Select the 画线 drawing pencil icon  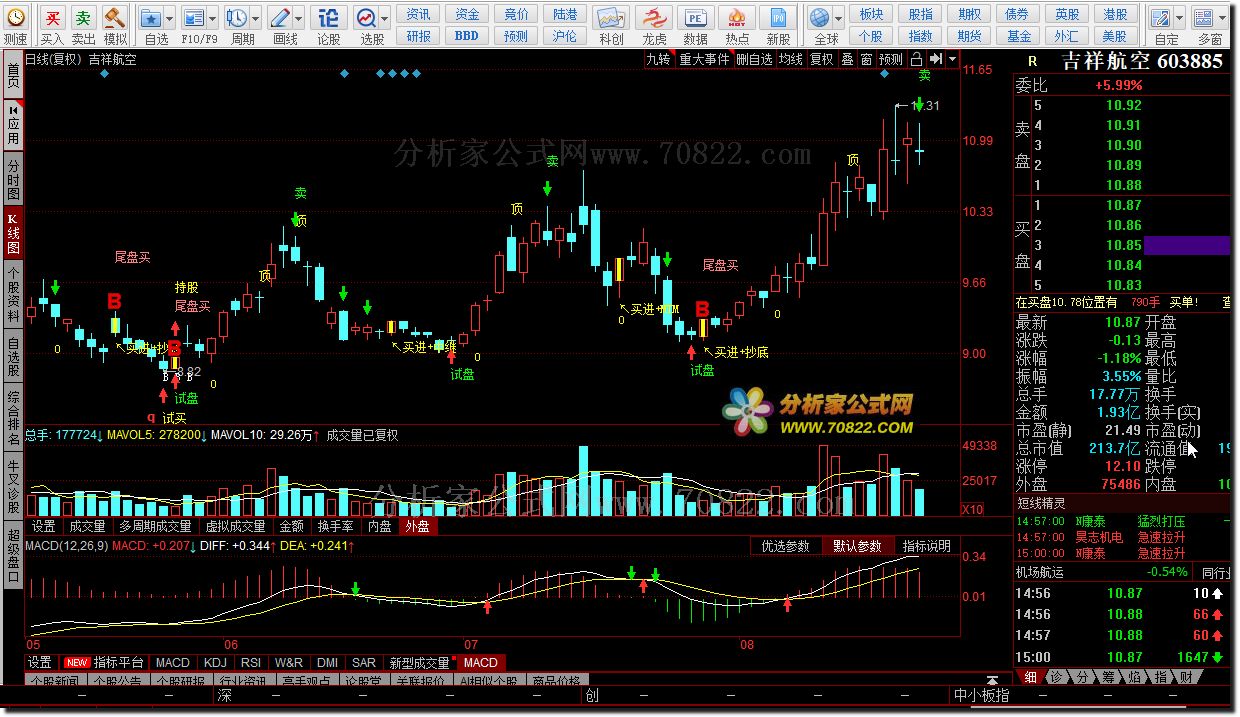click(280, 18)
